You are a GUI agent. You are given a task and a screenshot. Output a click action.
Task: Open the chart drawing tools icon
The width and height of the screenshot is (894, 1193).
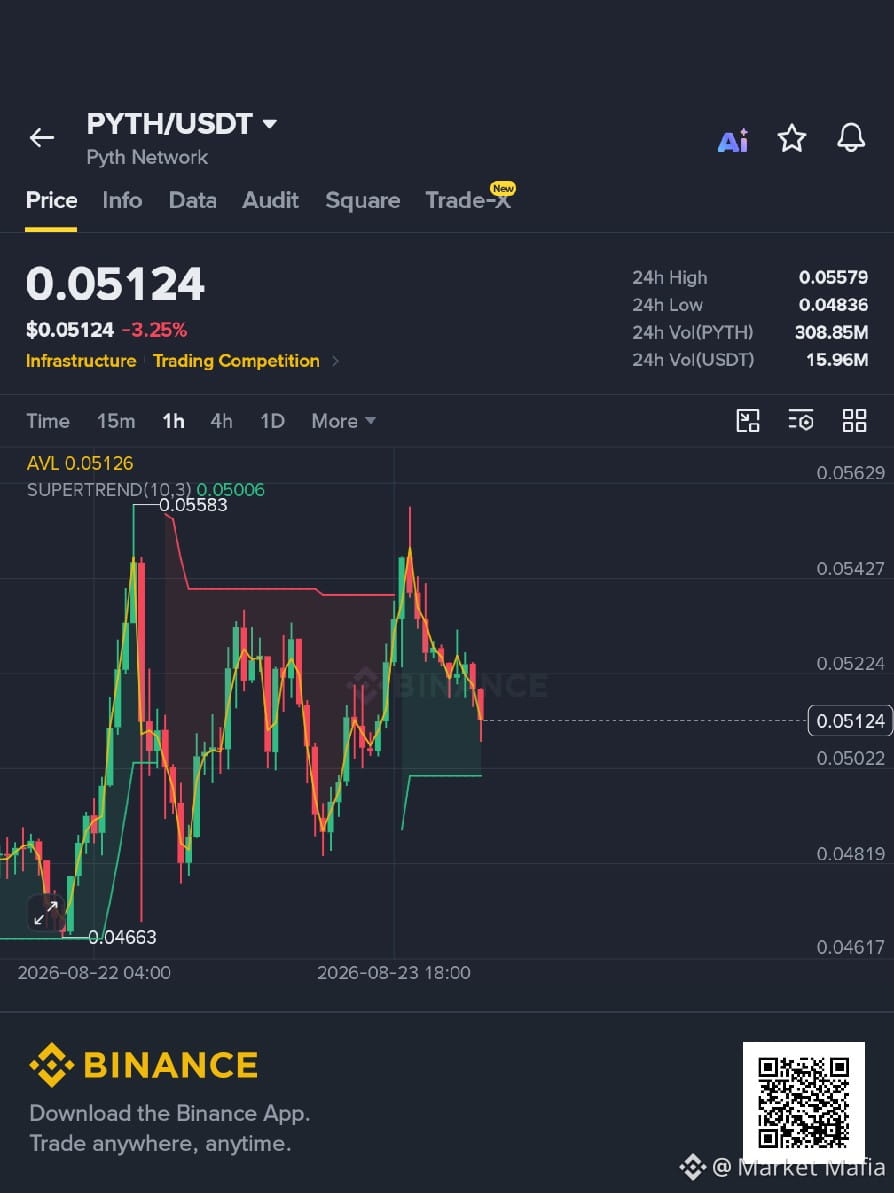748,420
